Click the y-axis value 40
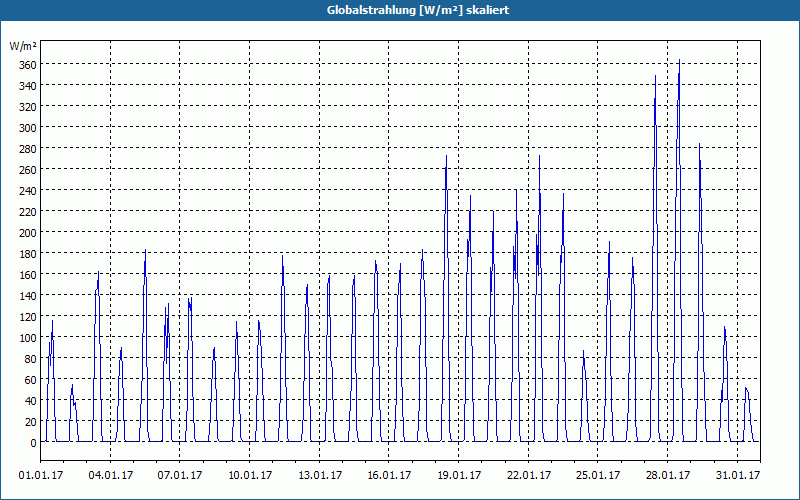 pos(31,401)
